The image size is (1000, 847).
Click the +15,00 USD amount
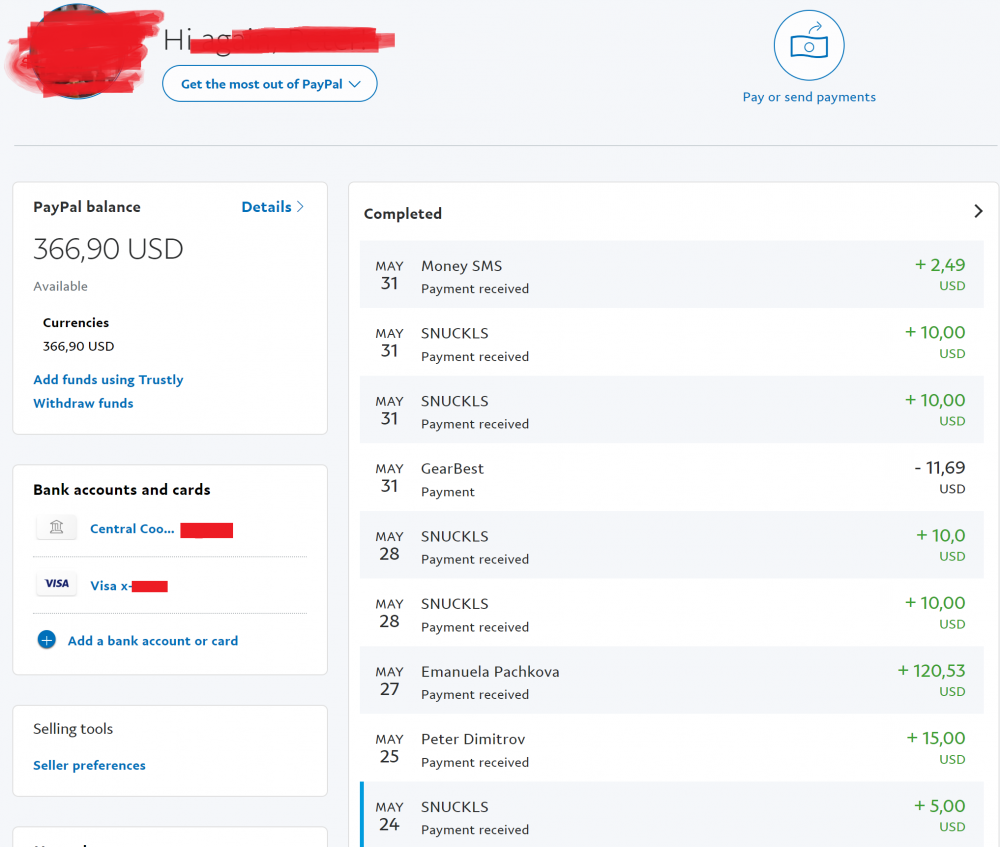point(936,739)
